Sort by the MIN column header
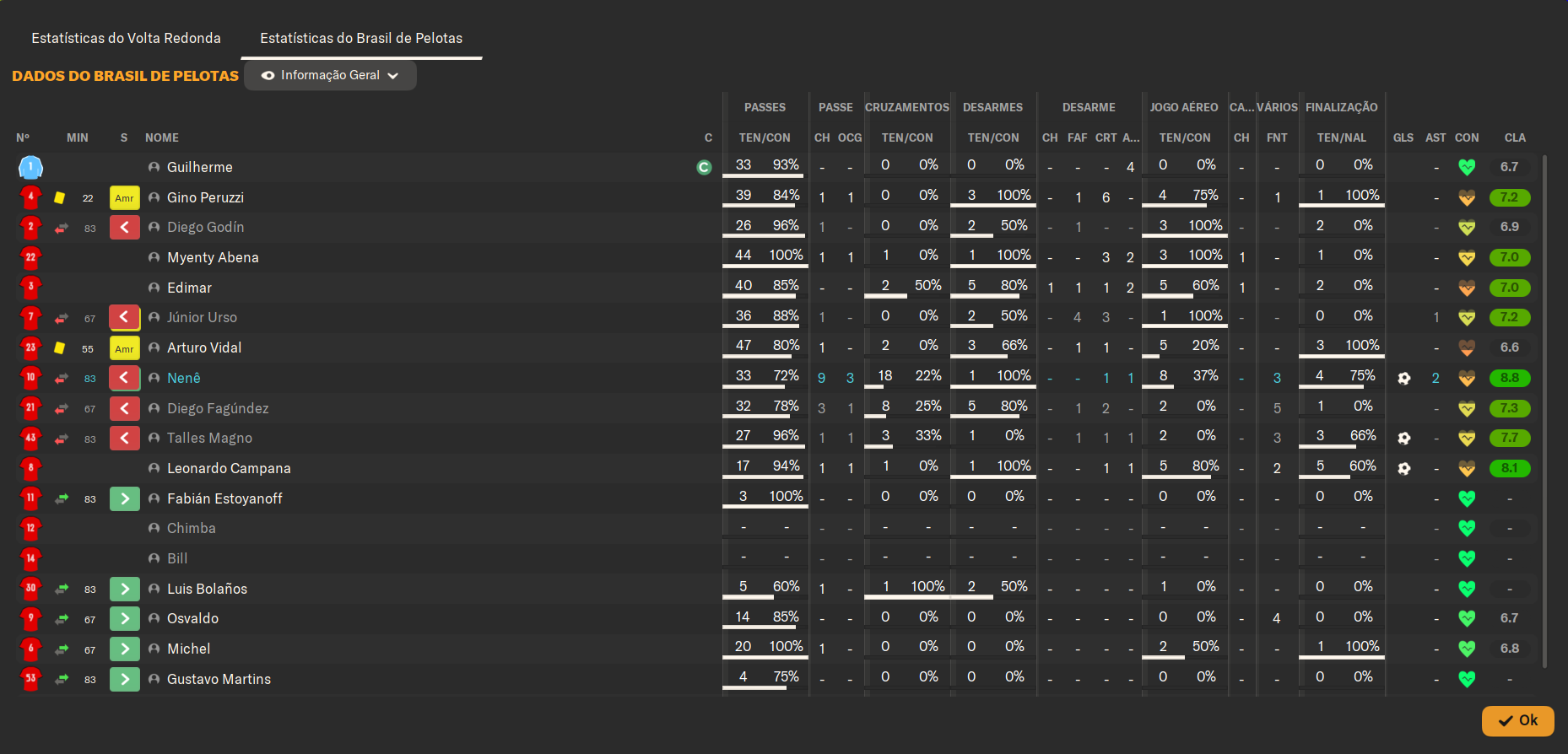 coord(78,137)
